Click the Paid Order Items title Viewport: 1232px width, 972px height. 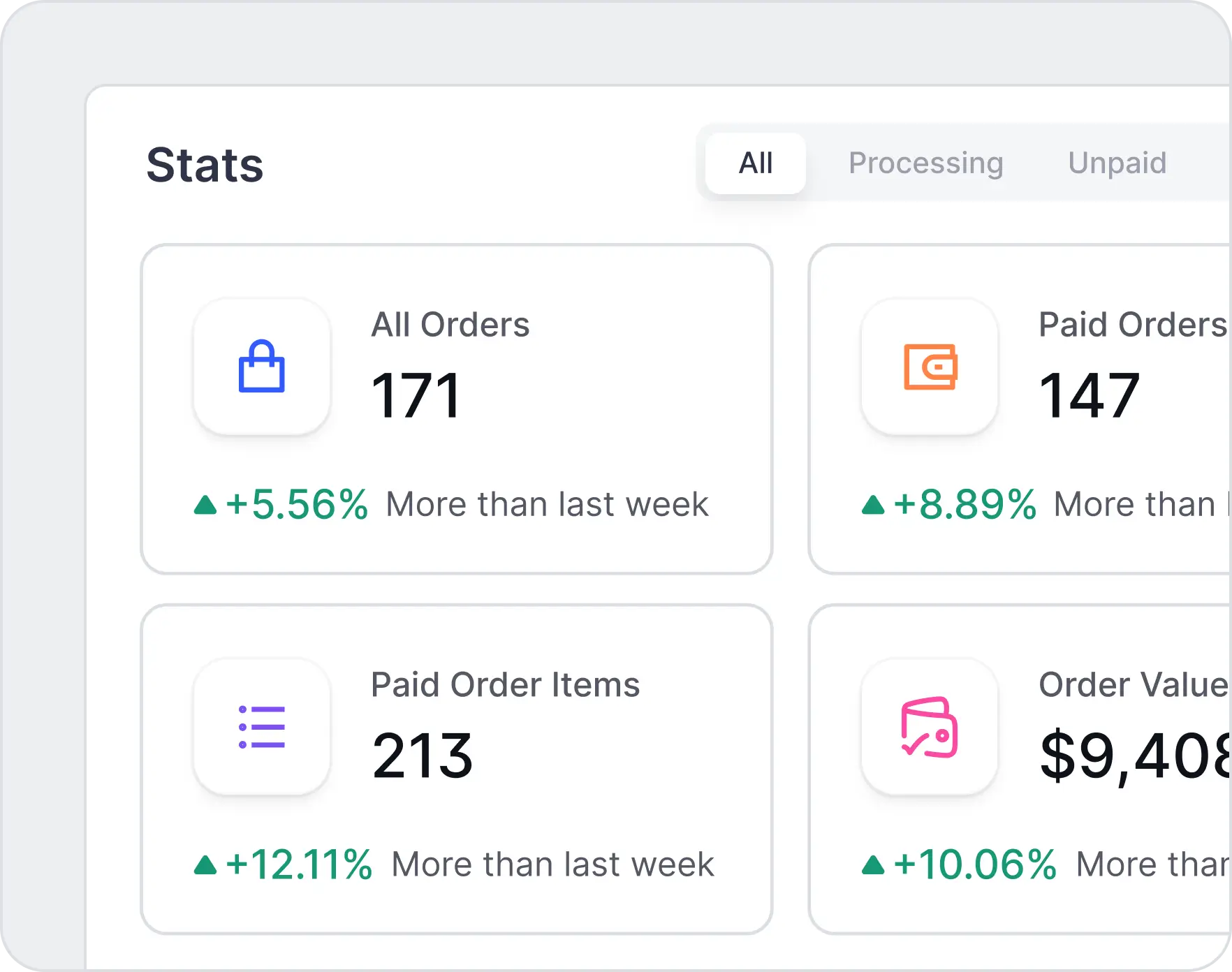click(505, 685)
